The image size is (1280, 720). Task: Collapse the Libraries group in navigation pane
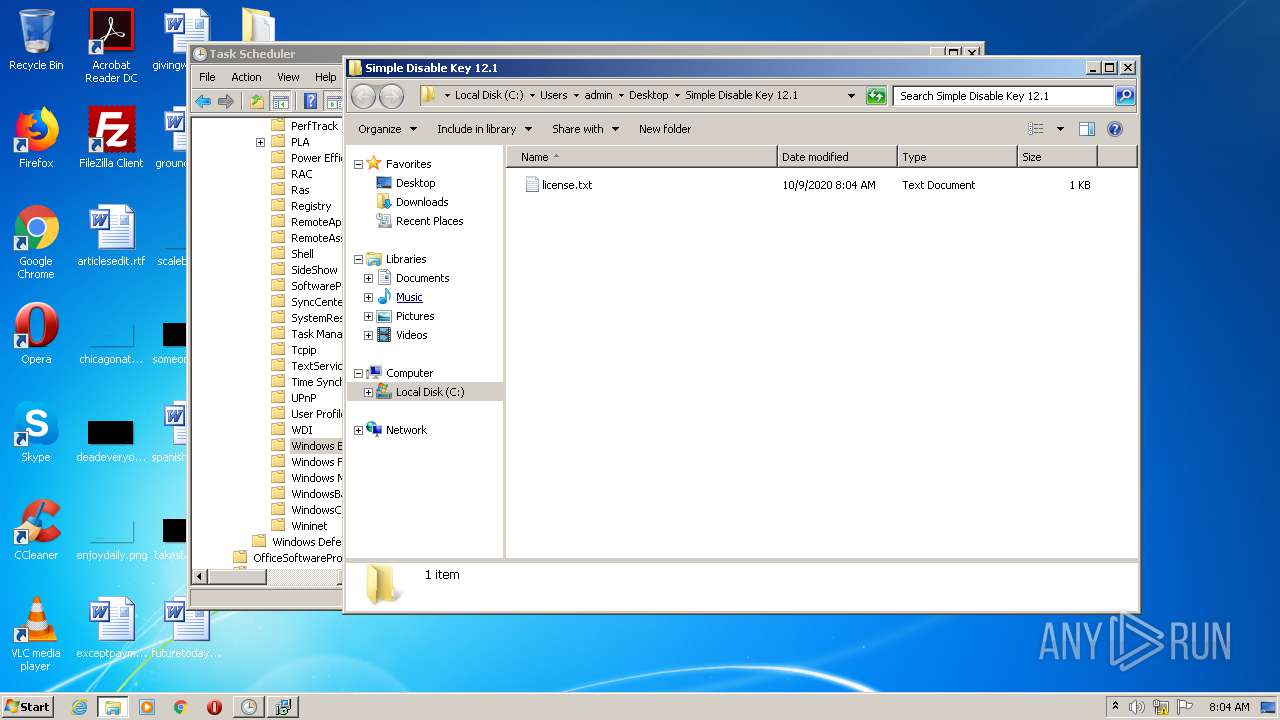(358, 259)
